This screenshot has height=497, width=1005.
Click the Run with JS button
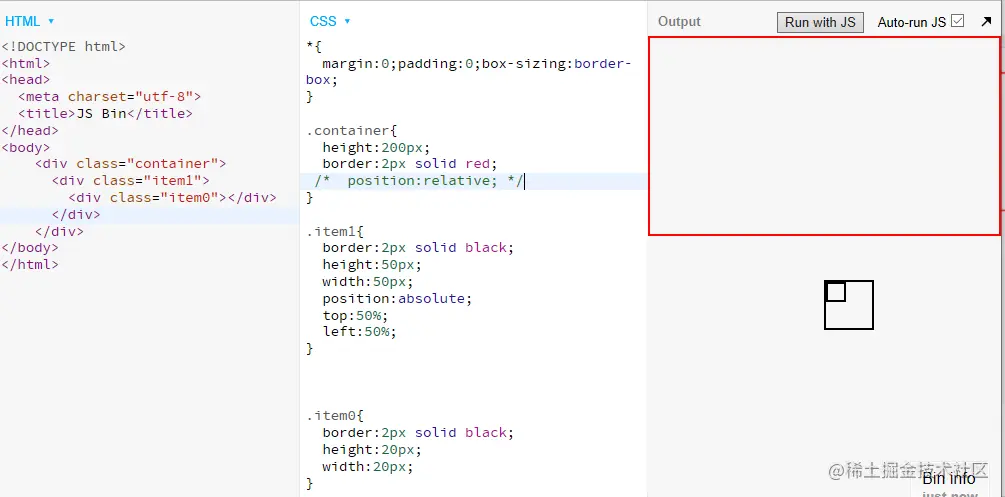(x=820, y=22)
